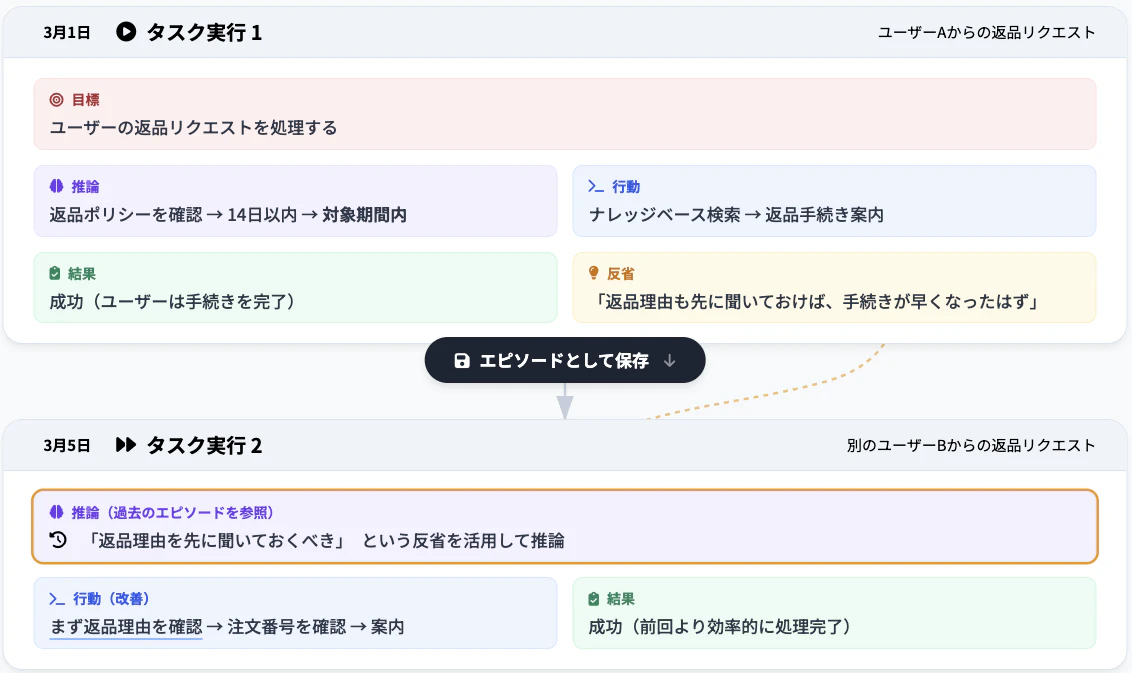Select the タスク実行 1 heading
This screenshot has width=1132, height=673.
click(204, 32)
